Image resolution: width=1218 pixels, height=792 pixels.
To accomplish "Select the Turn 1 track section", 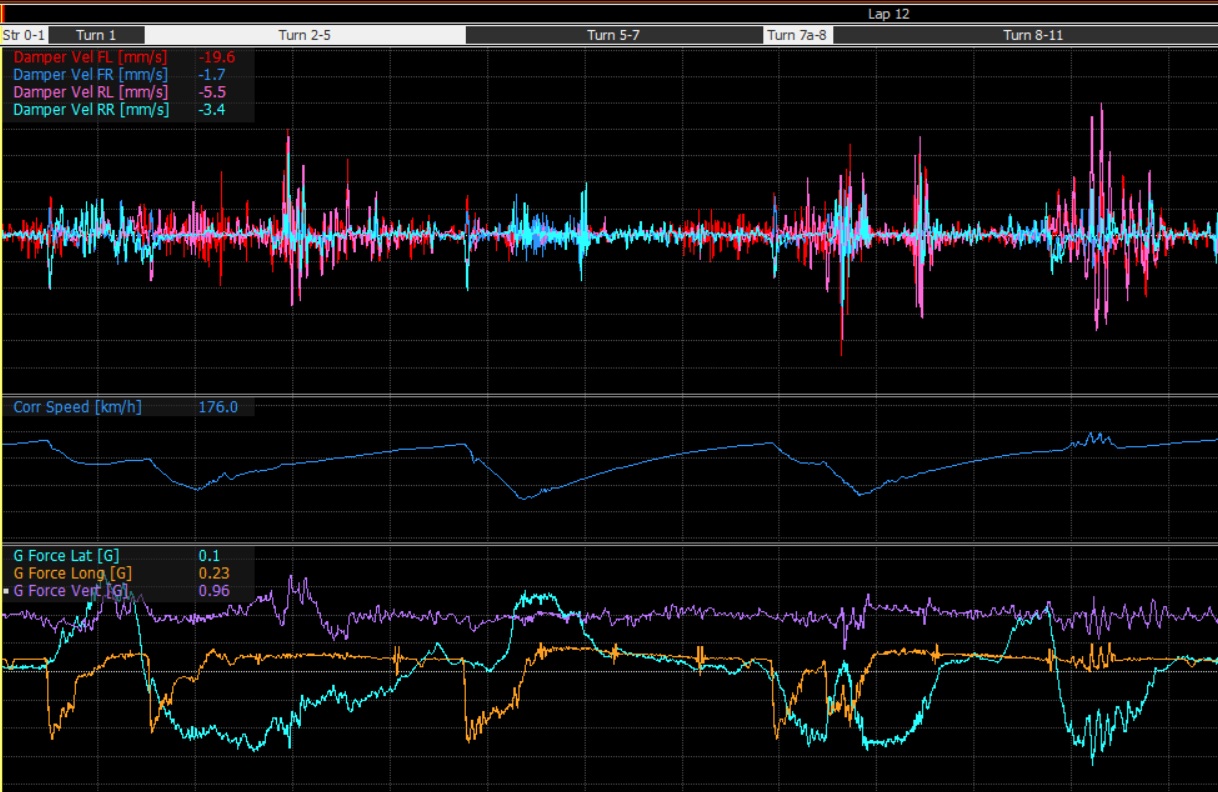I will coord(96,35).
